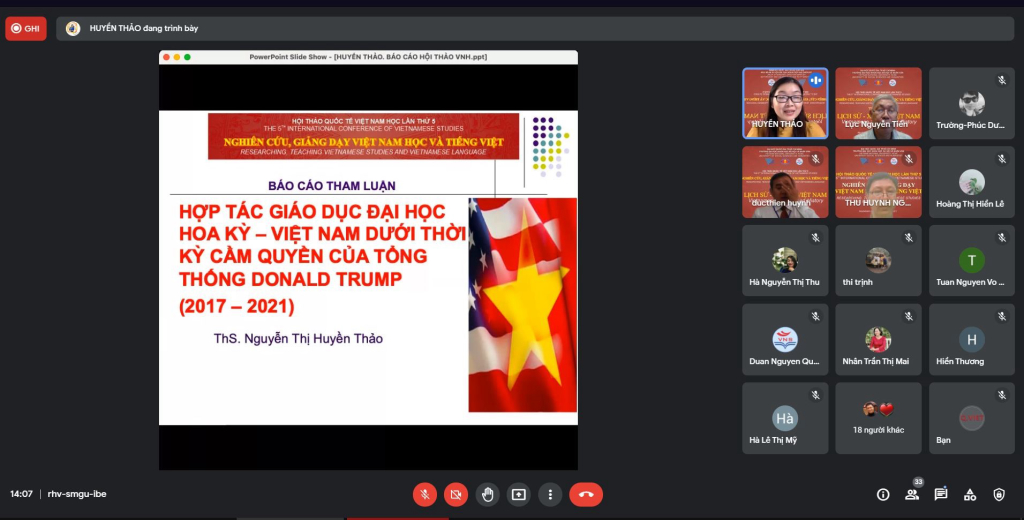The width and height of the screenshot is (1024, 520).
Task: Leave the call with red hang-up button
Action: [586, 495]
